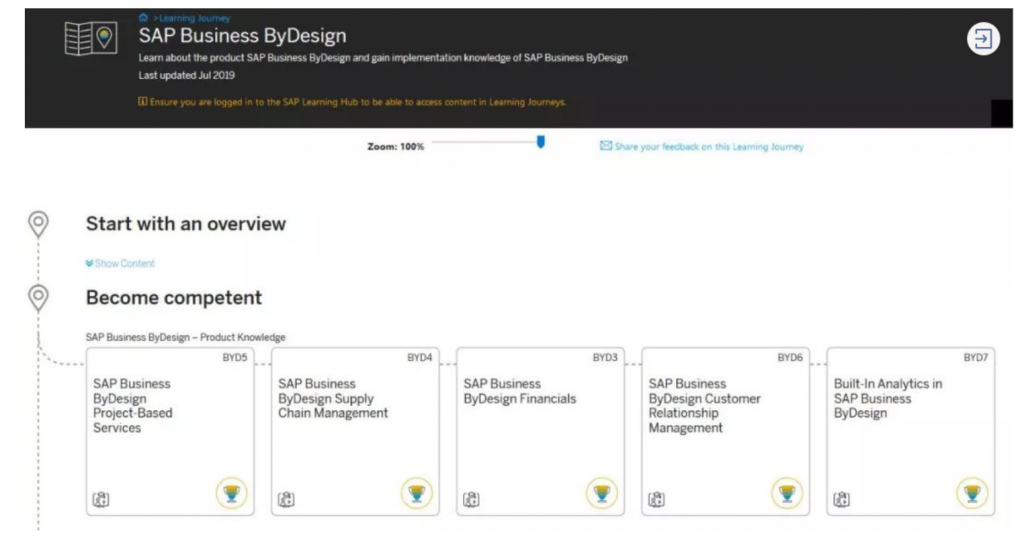Open SAP Business ByDesign Supply Chain Management card

coord(355,430)
